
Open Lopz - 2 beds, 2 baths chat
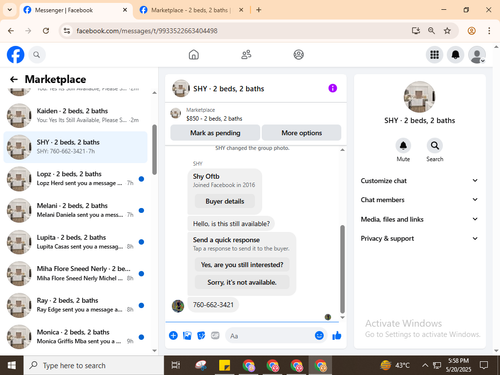coord(75,179)
